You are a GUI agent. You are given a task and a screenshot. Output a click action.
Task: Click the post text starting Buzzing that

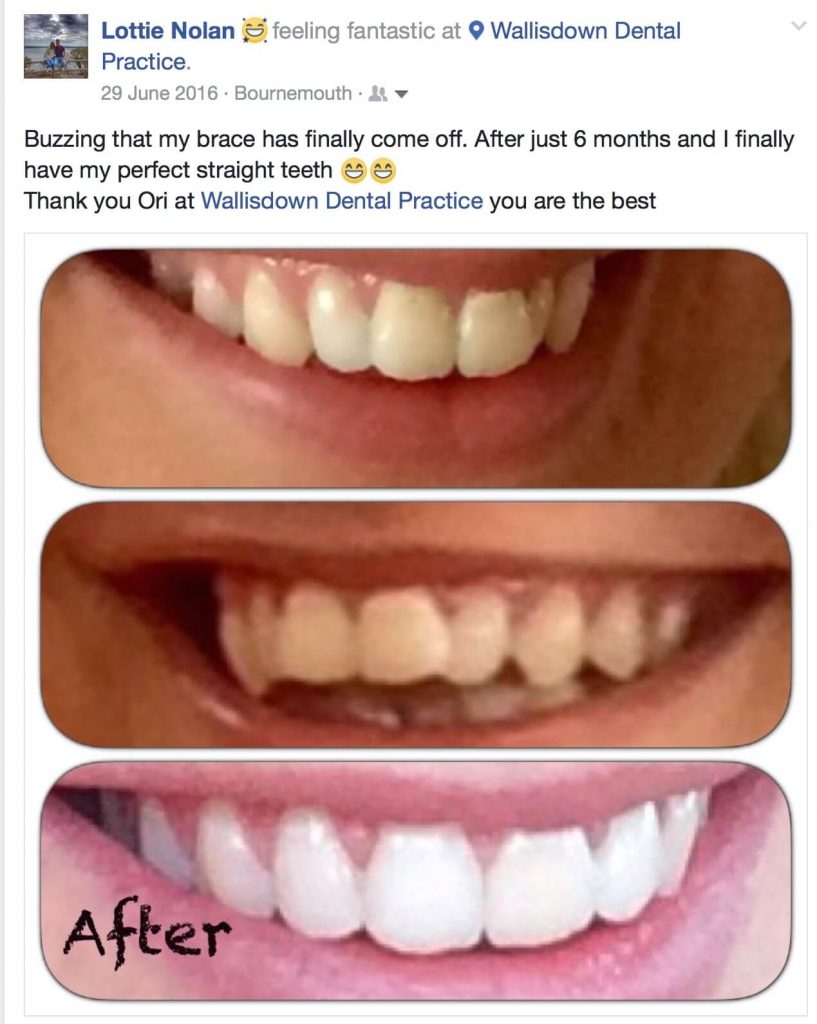click(x=409, y=154)
